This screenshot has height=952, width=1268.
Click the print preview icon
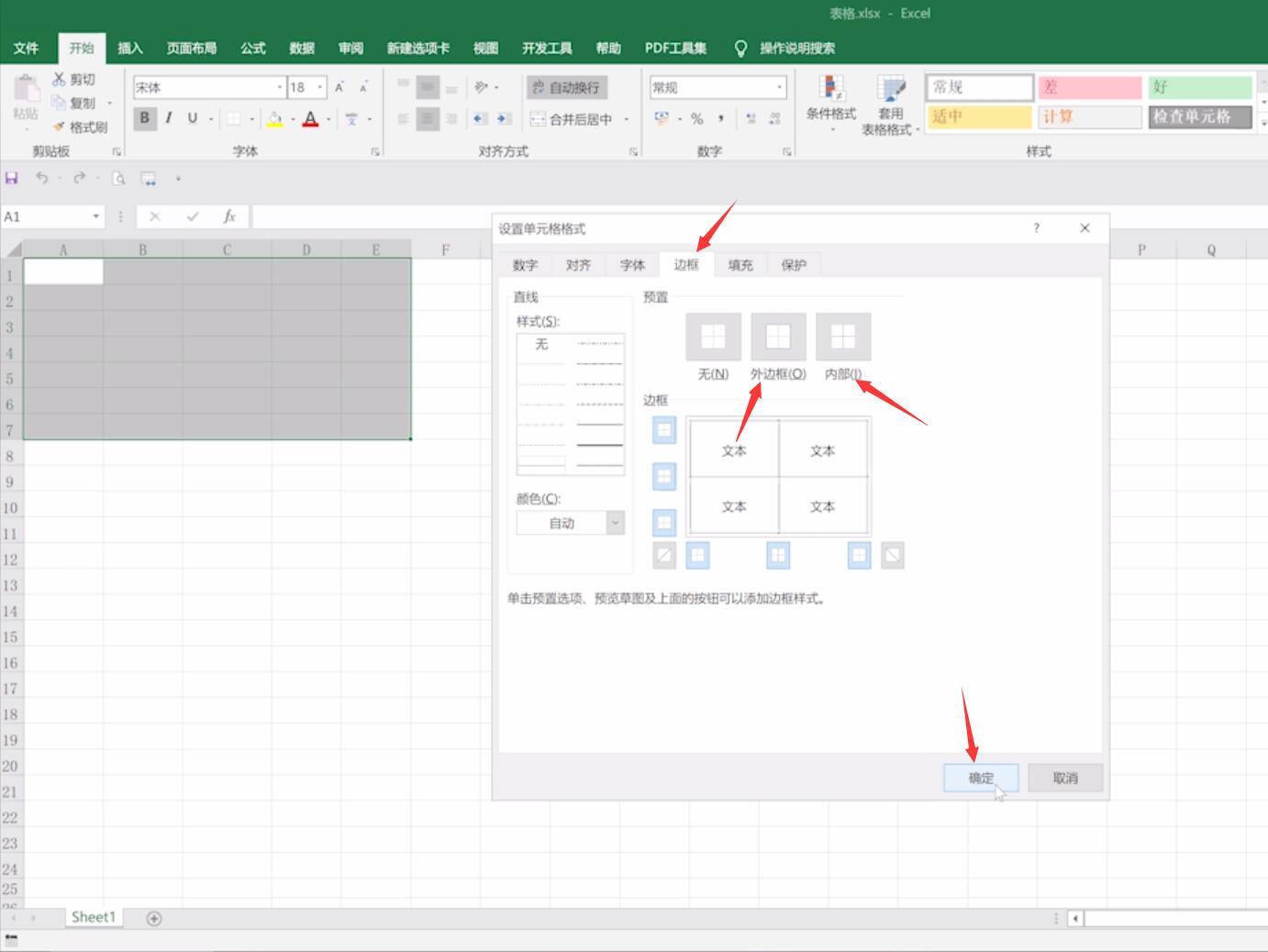pos(118,178)
